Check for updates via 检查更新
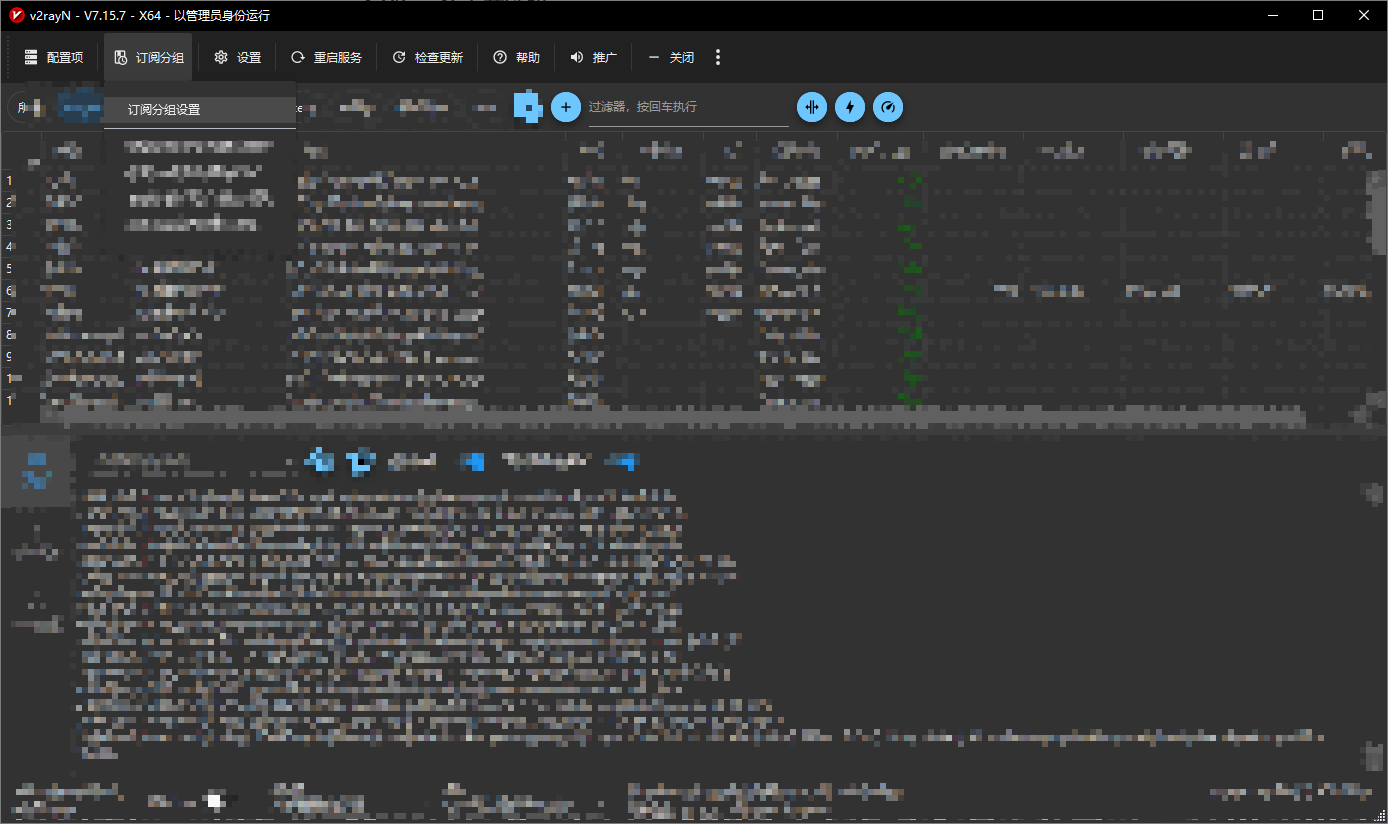 (427, 58)
